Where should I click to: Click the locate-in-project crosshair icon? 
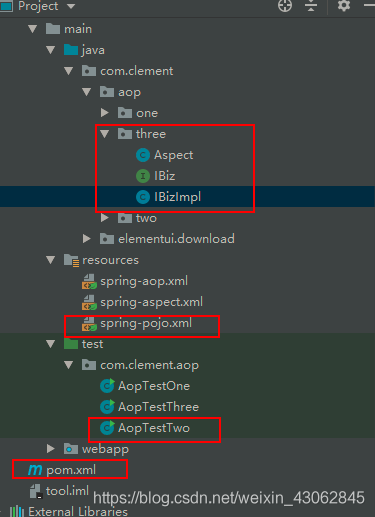tap(285, 6)
